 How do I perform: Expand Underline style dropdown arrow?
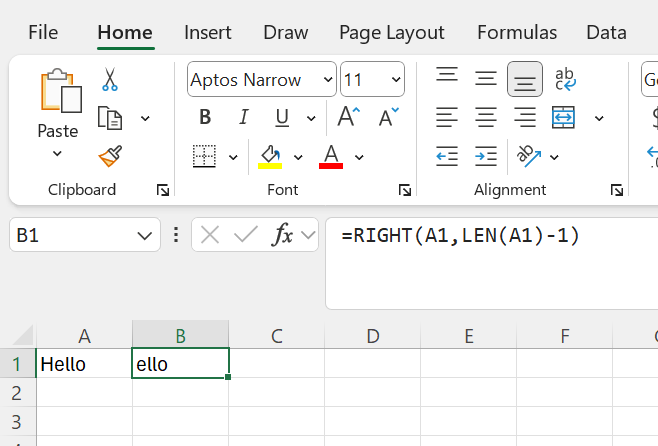311,118
